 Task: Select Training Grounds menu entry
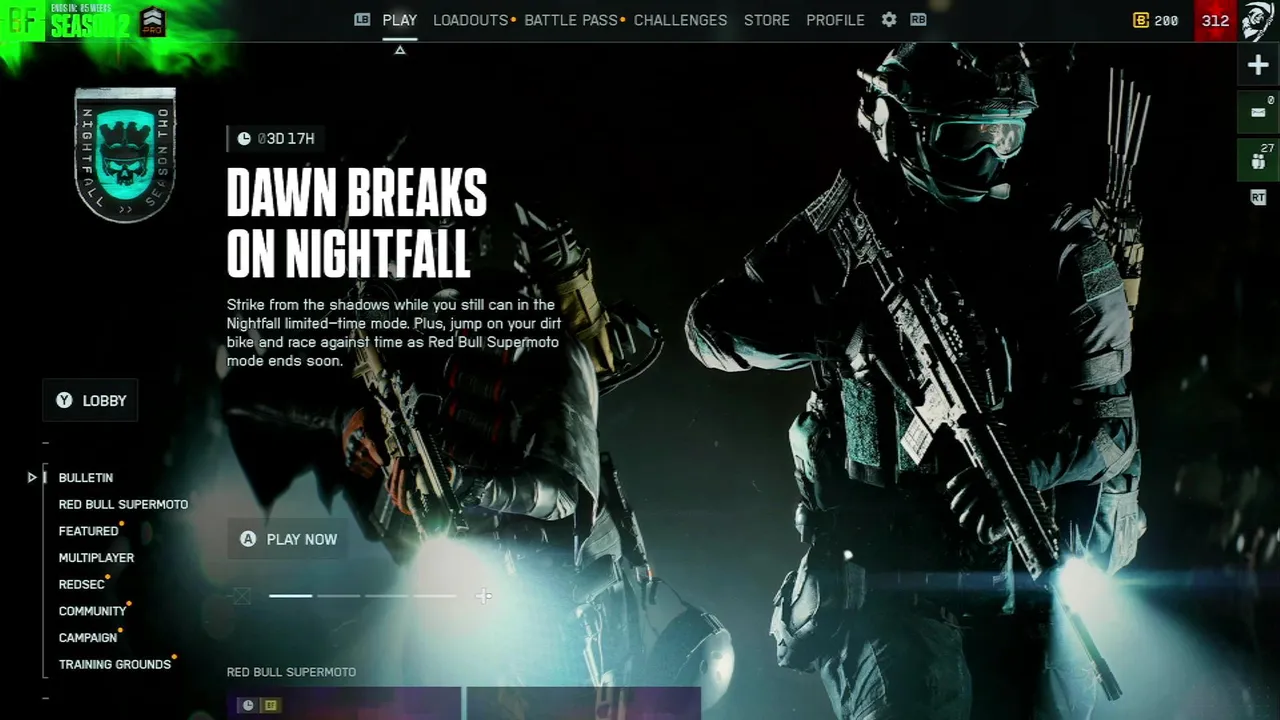click(x=115, y=664)
